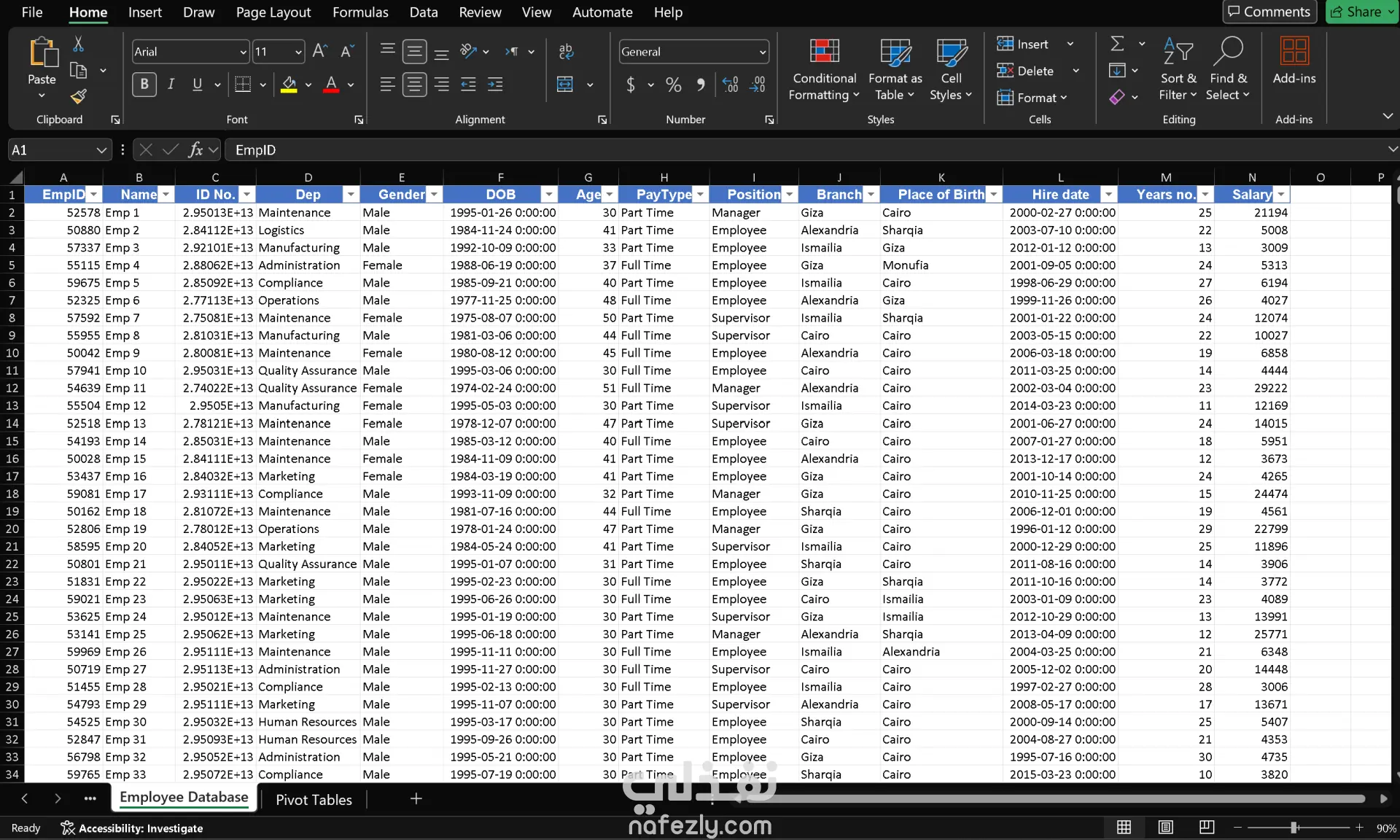1400x840 pixels.
Task: Toggle Middle Align
Action: [x=414, y=51]
